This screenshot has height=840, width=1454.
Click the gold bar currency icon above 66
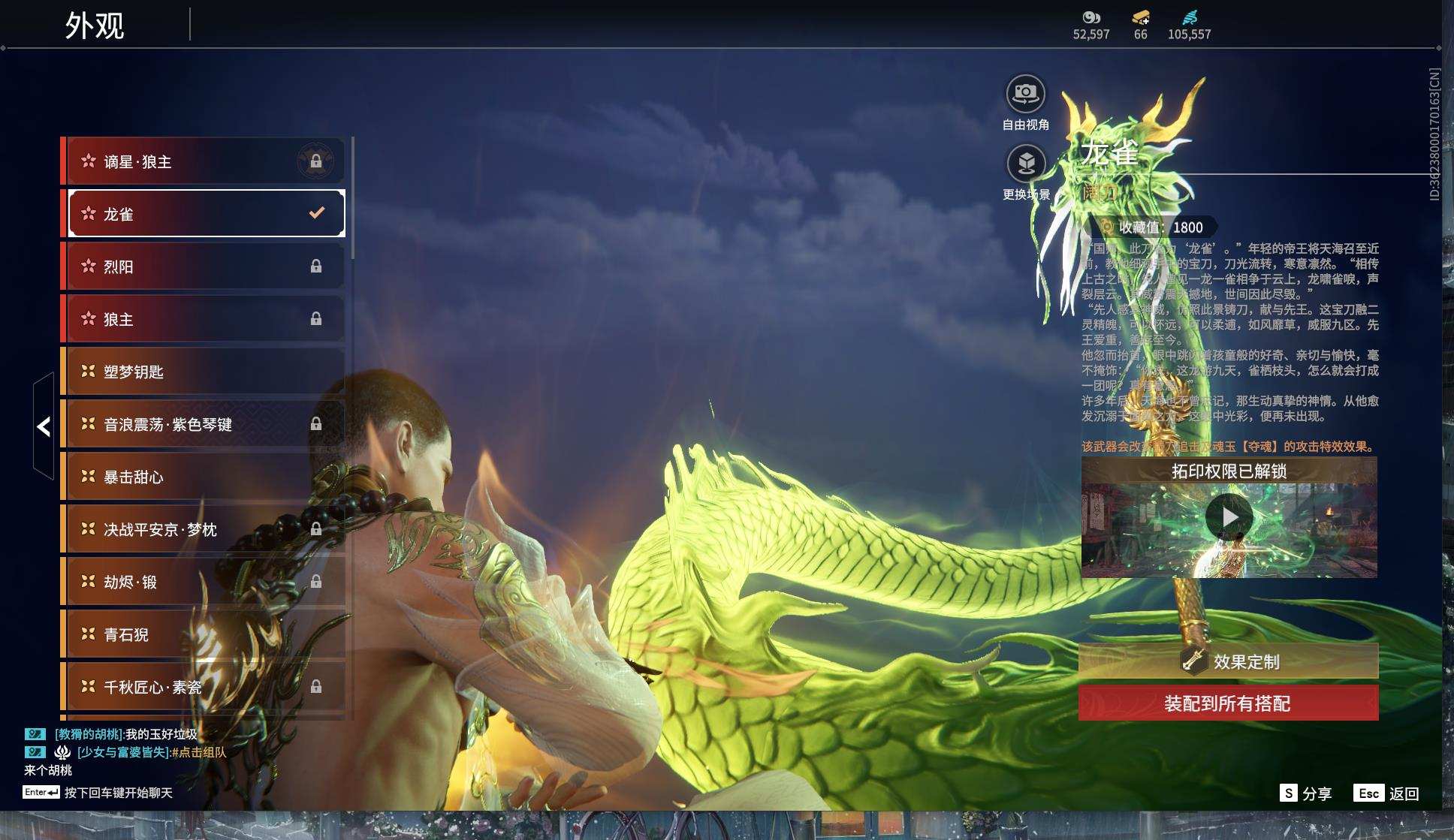(x=1141, y=17)
